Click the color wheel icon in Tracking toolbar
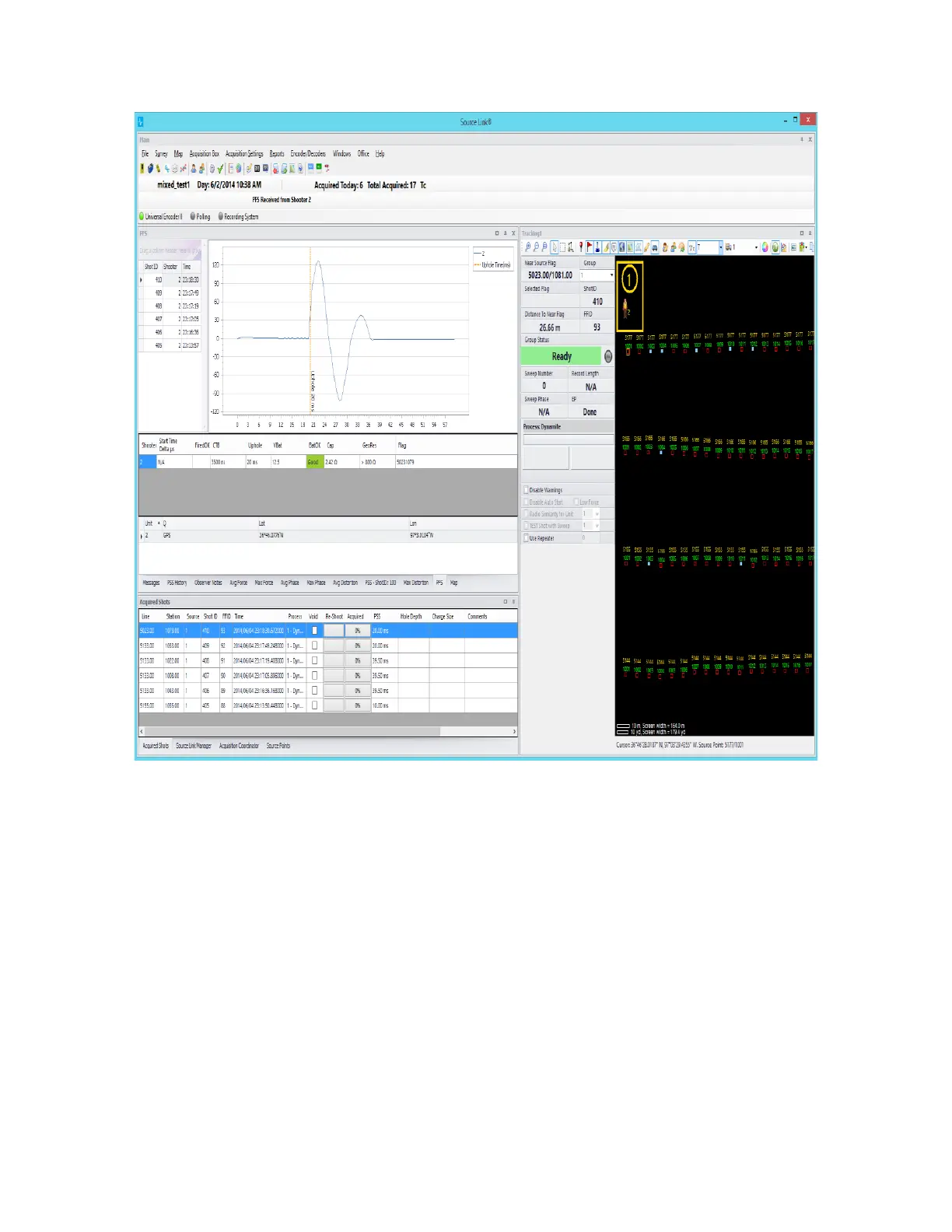The height and width of the screenshot is (1232, 952). (x=765, y=247)
